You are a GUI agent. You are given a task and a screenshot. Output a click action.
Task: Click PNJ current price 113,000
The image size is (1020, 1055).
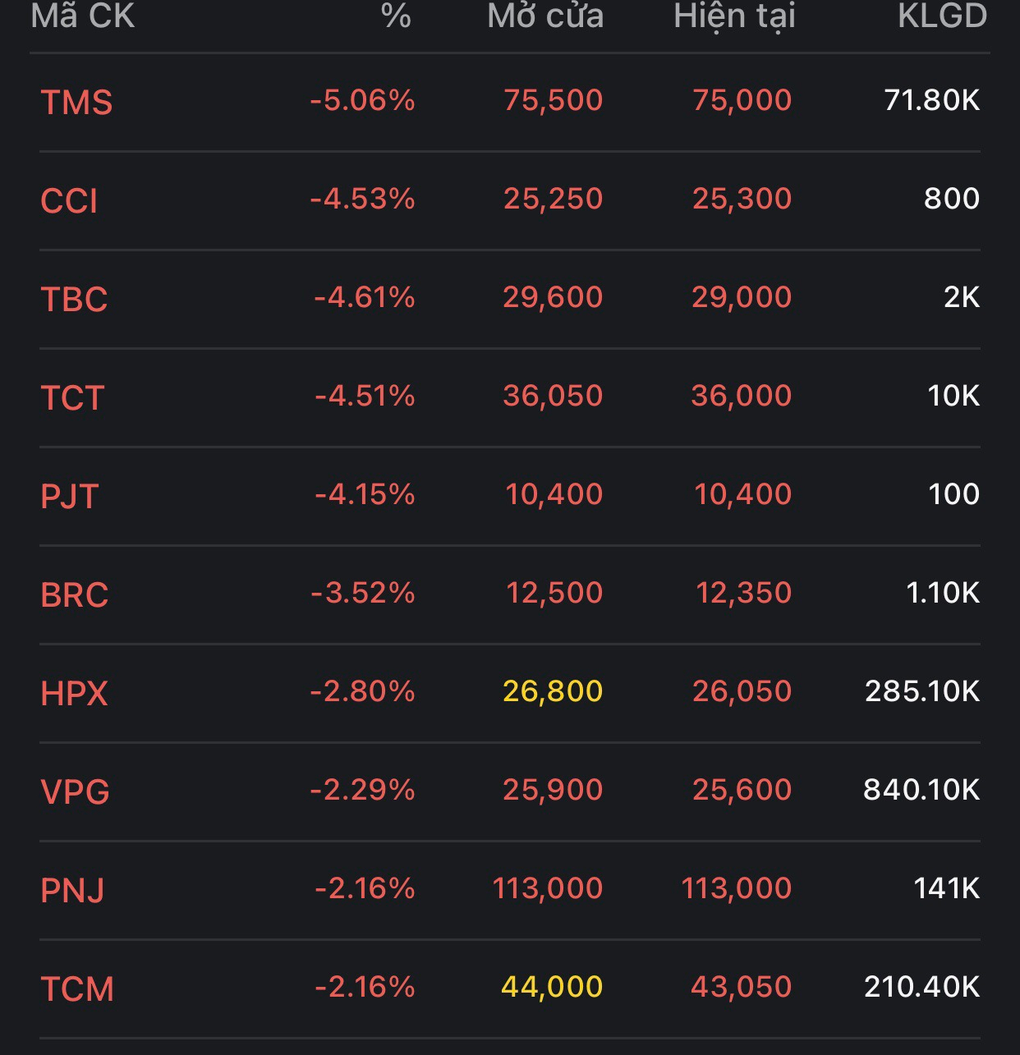click(x=737, y=888)
